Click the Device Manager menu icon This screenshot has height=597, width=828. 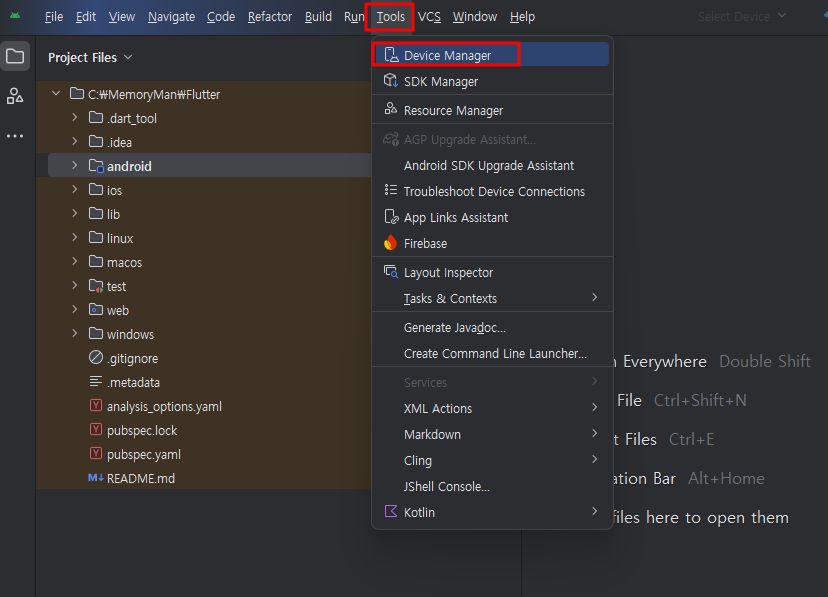tap(391, 55)
